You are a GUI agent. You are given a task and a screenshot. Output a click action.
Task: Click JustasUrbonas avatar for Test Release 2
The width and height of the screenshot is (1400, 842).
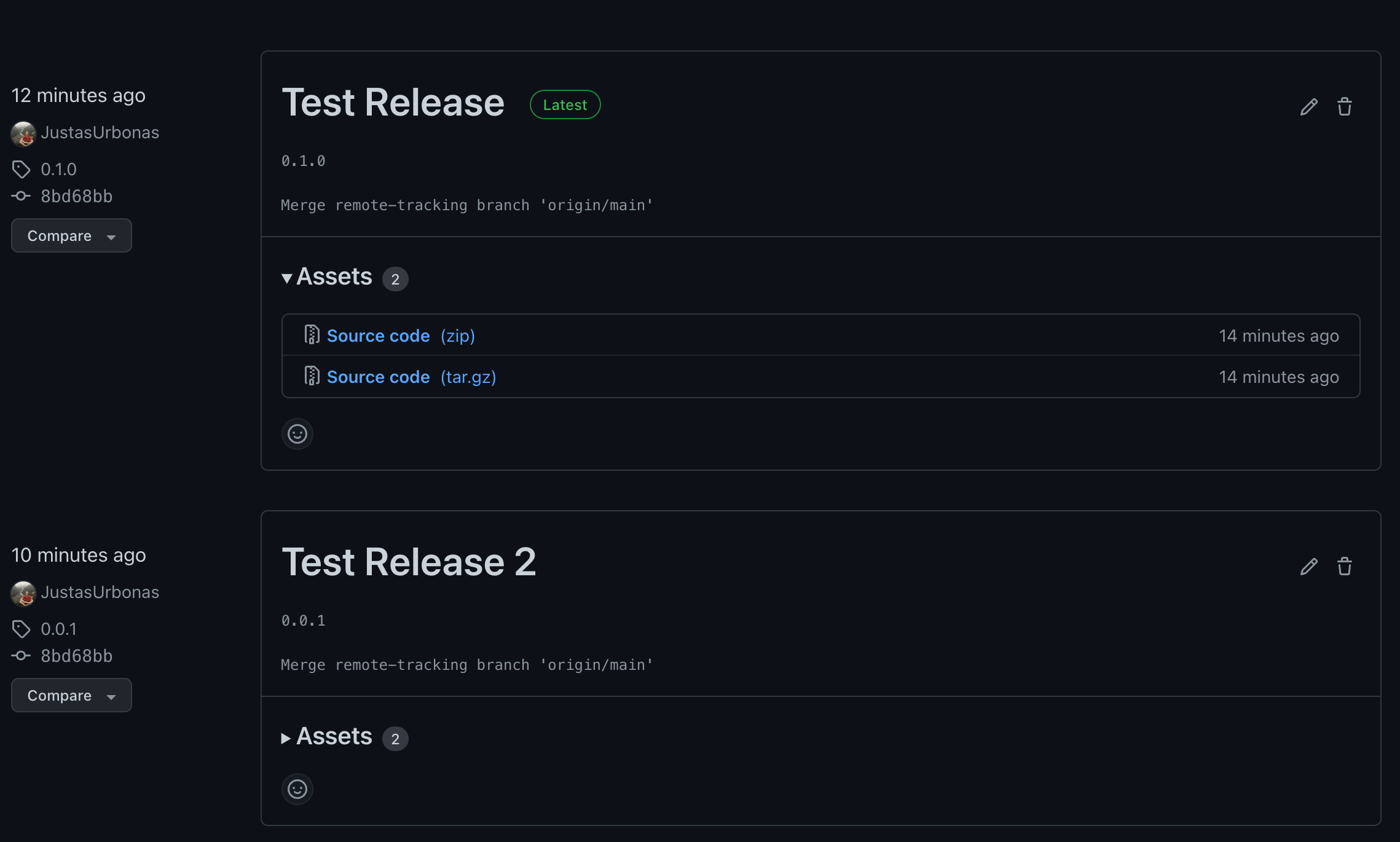(23, 593)
